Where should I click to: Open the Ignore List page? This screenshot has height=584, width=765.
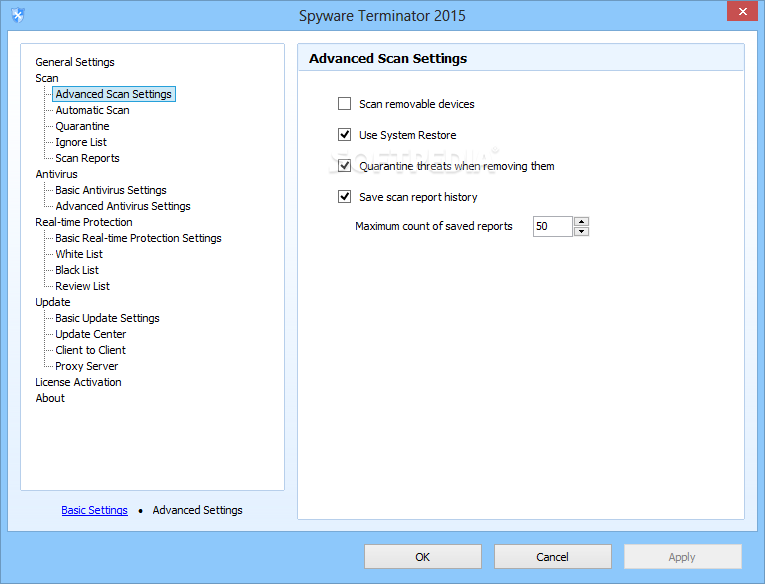point(81,142)
